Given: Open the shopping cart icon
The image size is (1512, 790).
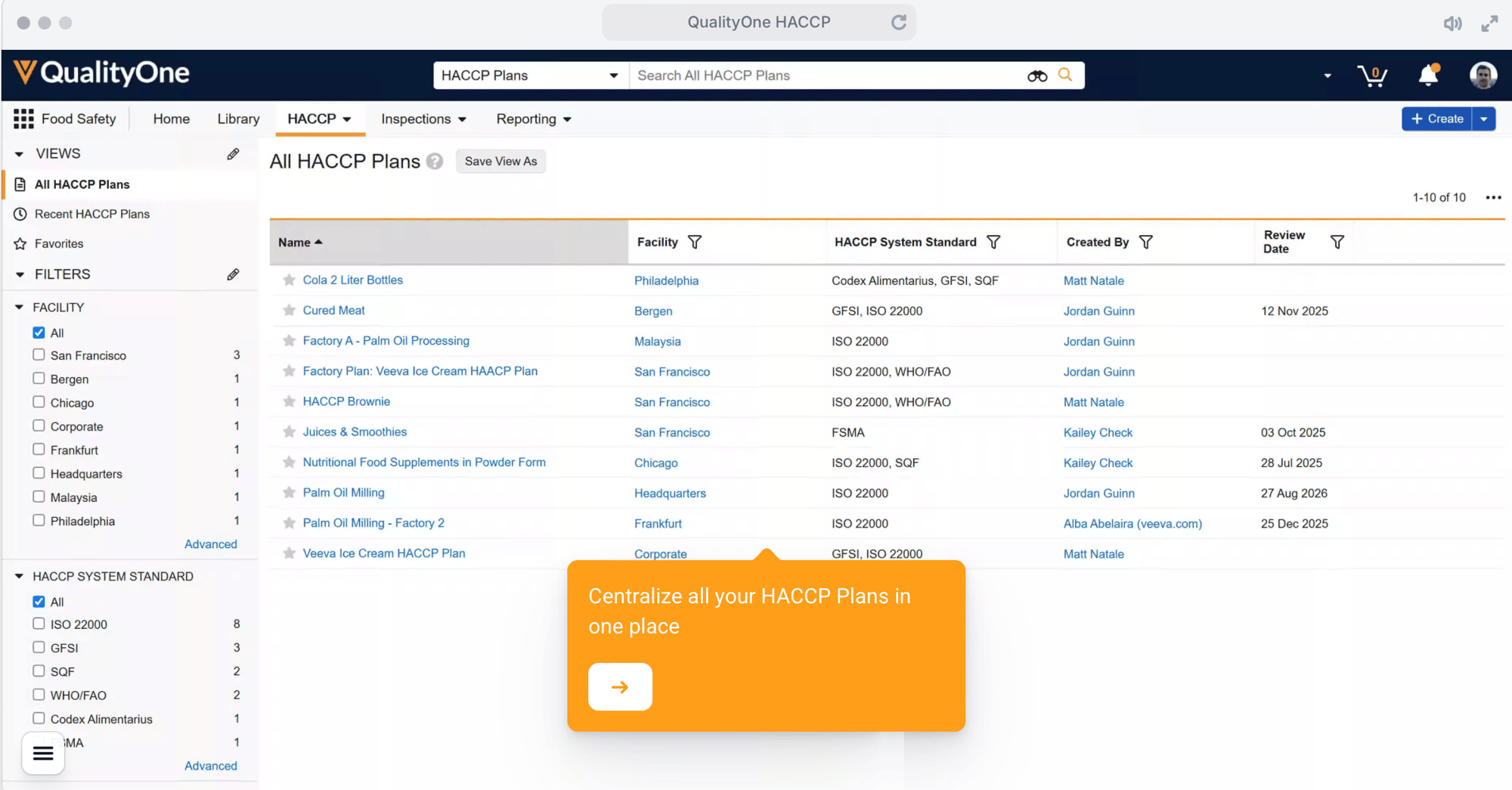Looking at the screenshot, I should click(x=1372, y=76).
